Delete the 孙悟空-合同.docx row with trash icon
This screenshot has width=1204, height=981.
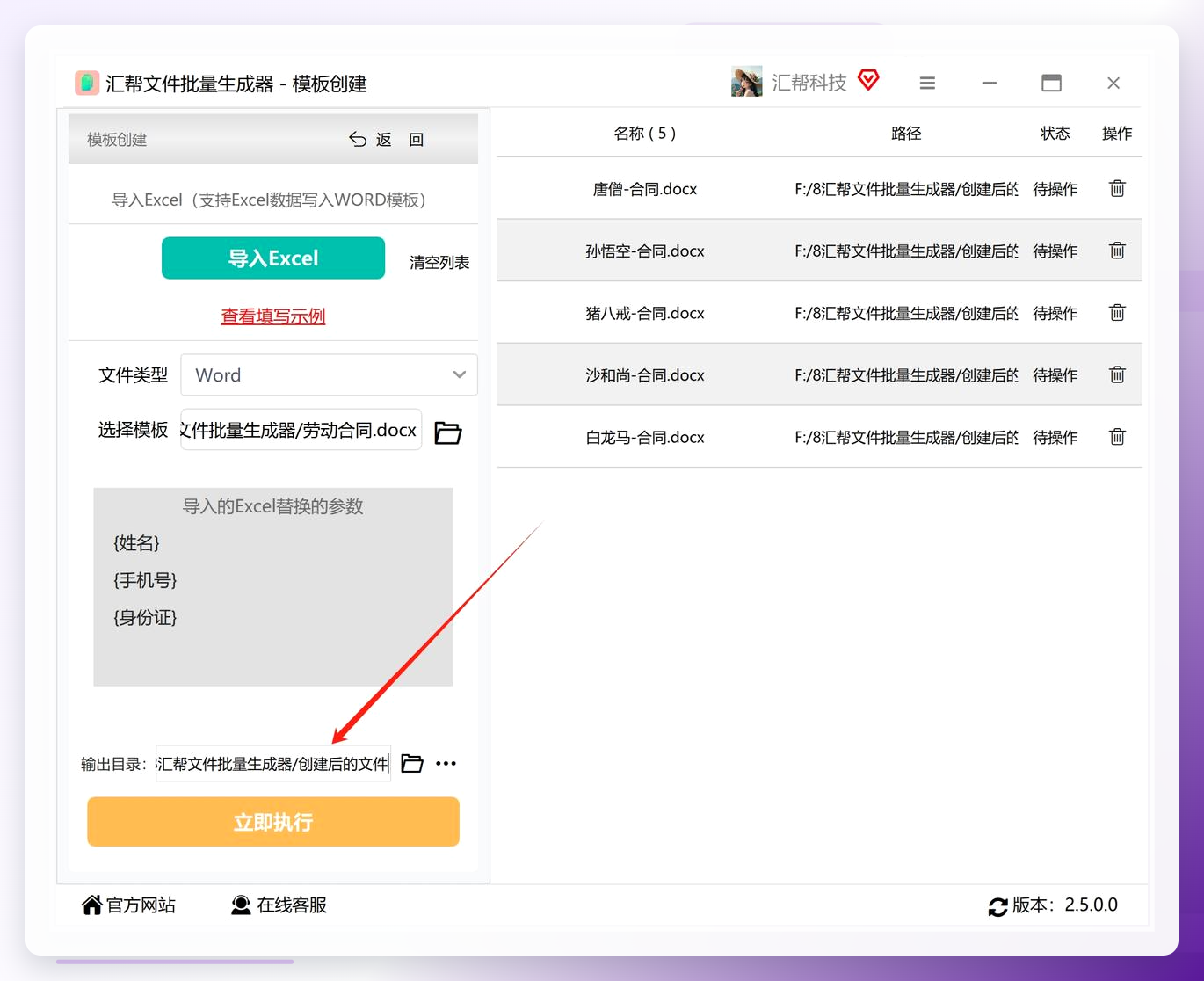pyautogui.click(x=1117, y=251)
